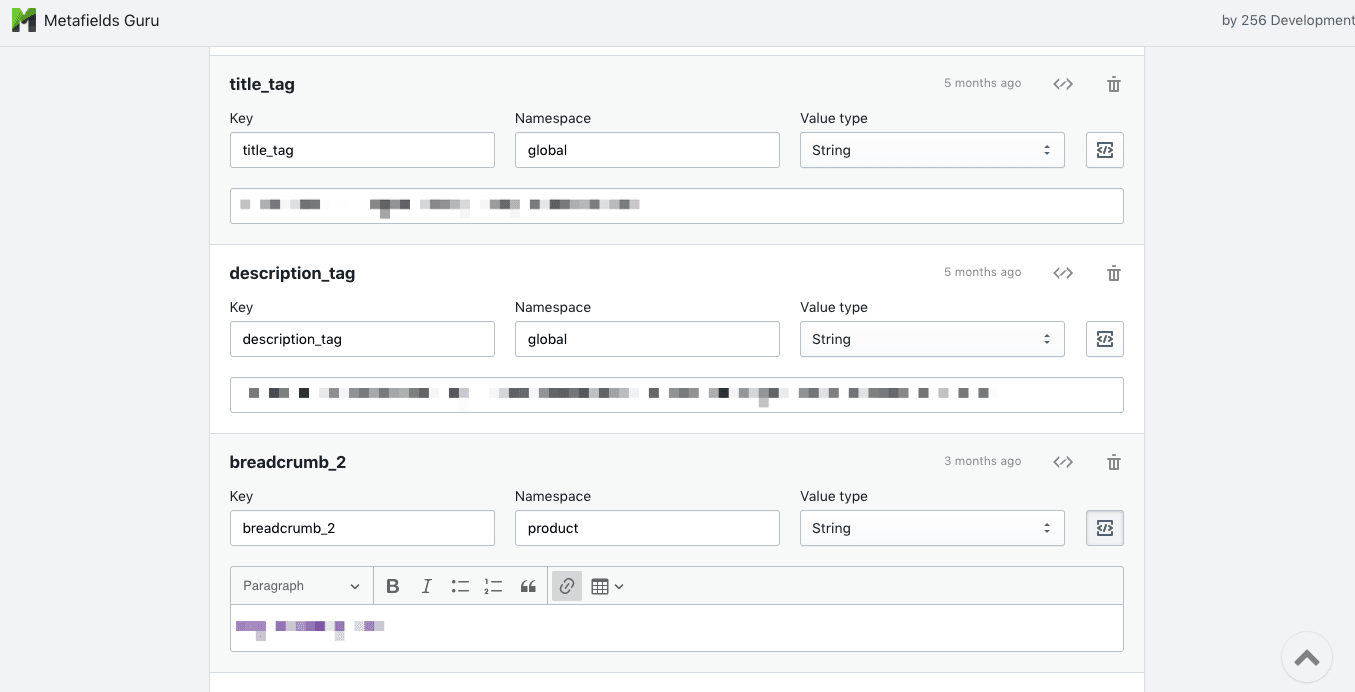Click the description_tag Namespace field
This screenshot has height=692, width=1355.
[647, 339]
